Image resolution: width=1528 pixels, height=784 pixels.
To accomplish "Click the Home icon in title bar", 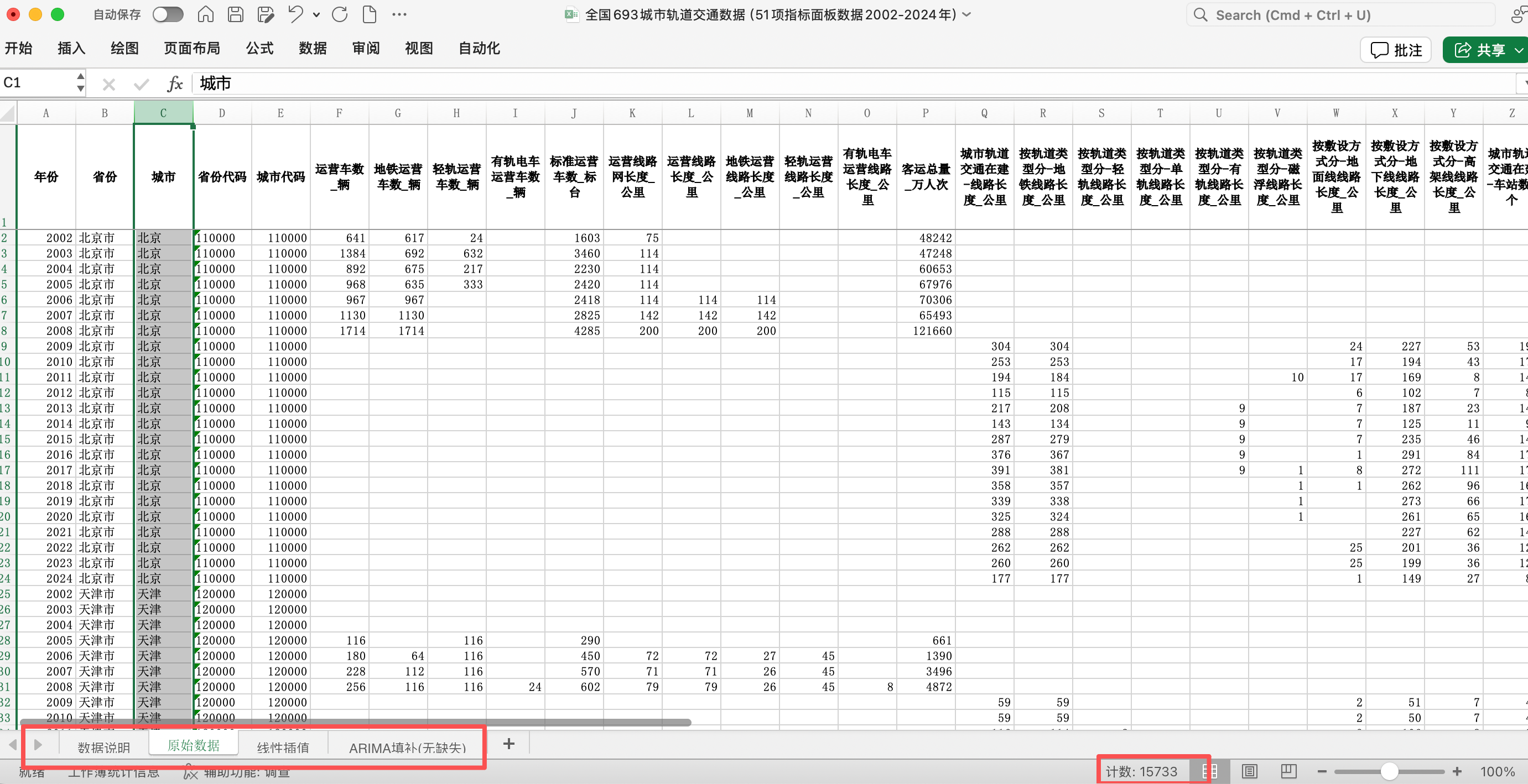I will click(205, 14).
